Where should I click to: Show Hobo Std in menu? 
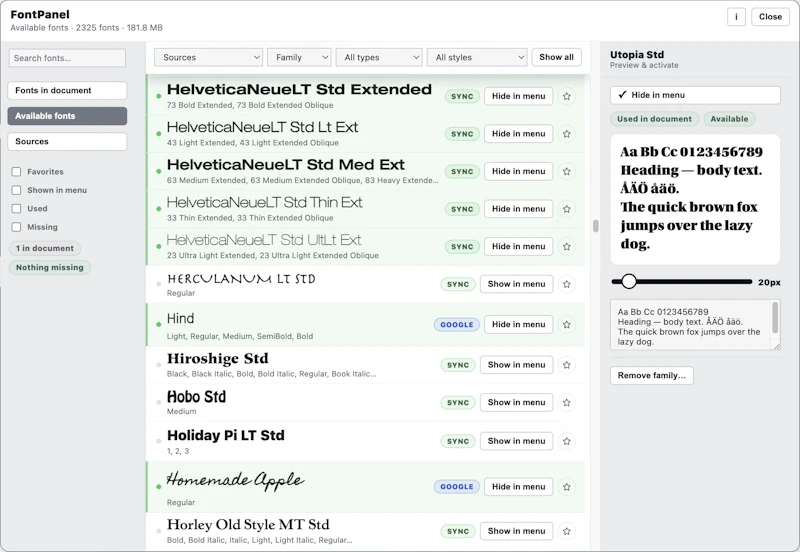[x=516, y=402]
